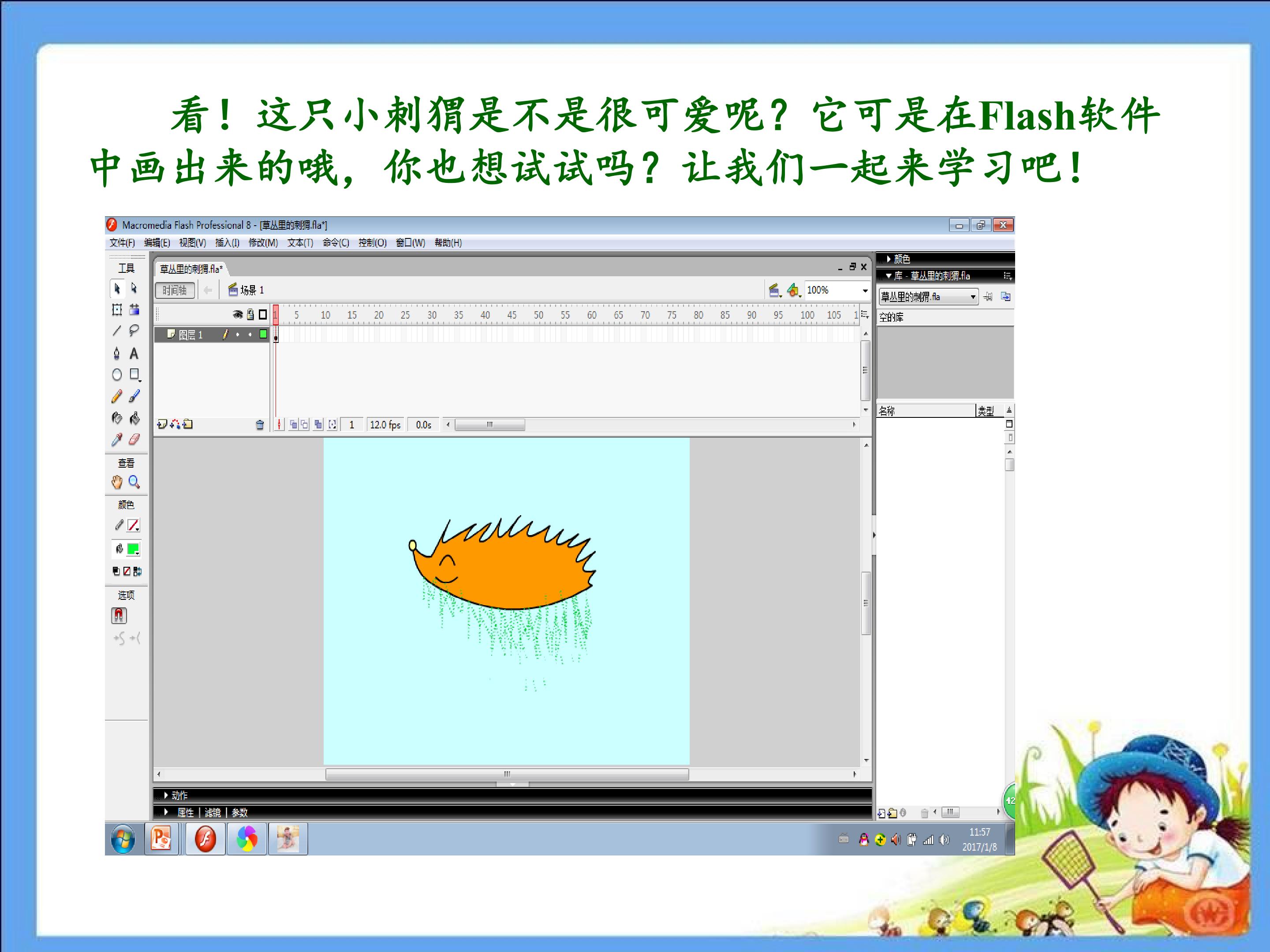This screenshot has height=952, width=1270.
Task: Select the black arrow Selection tool
Action: (x=117, y=289)
